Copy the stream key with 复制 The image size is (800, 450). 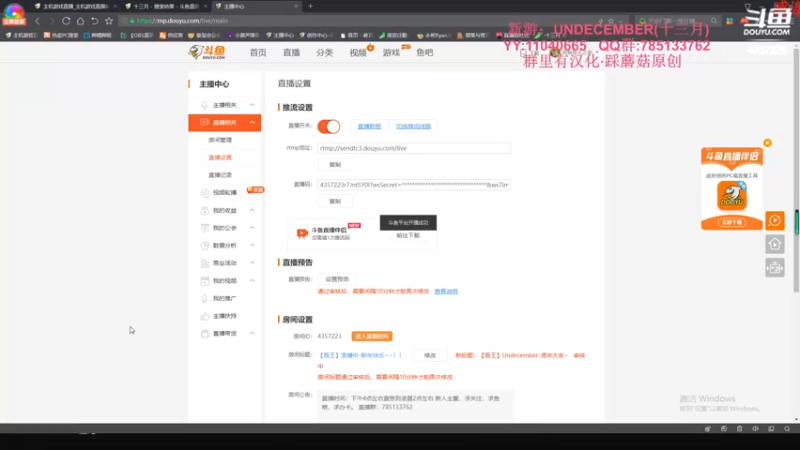(x=335, y=201)
